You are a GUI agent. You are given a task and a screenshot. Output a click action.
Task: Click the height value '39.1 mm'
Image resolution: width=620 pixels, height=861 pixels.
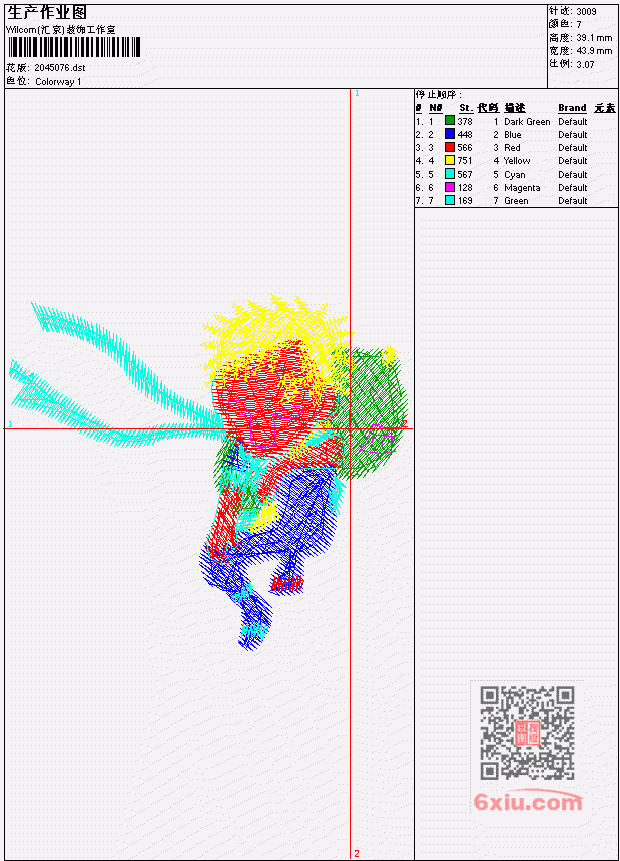(x=594, y=38)
